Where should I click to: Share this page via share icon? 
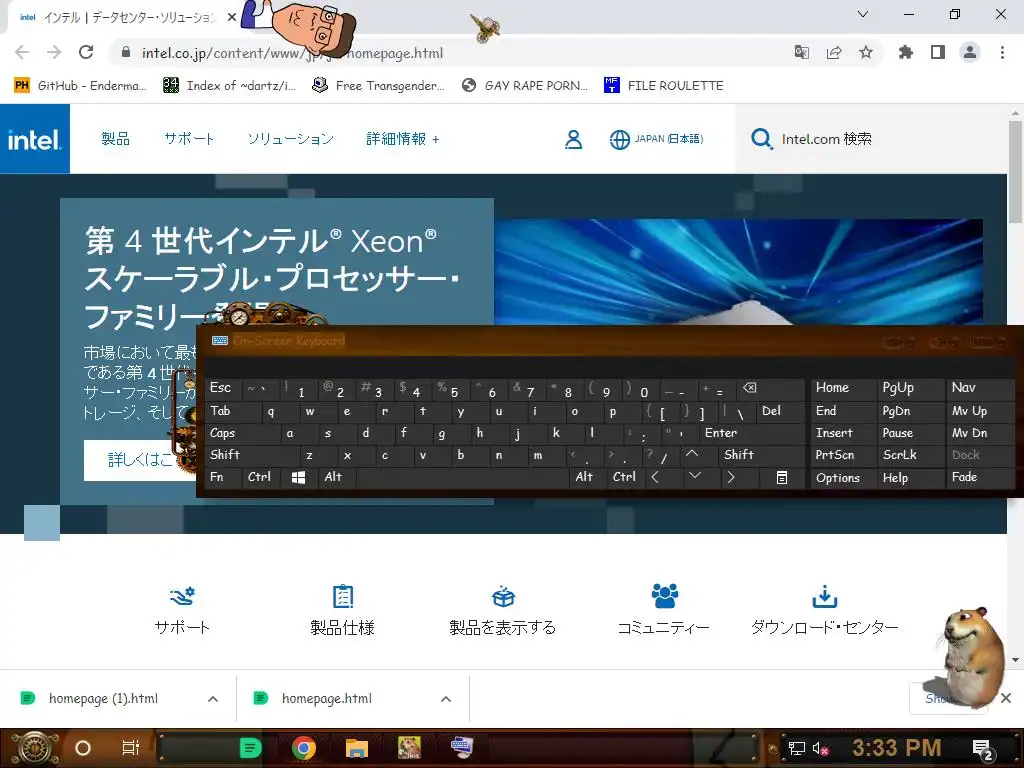pyautogui.click(x=833, y=52)
